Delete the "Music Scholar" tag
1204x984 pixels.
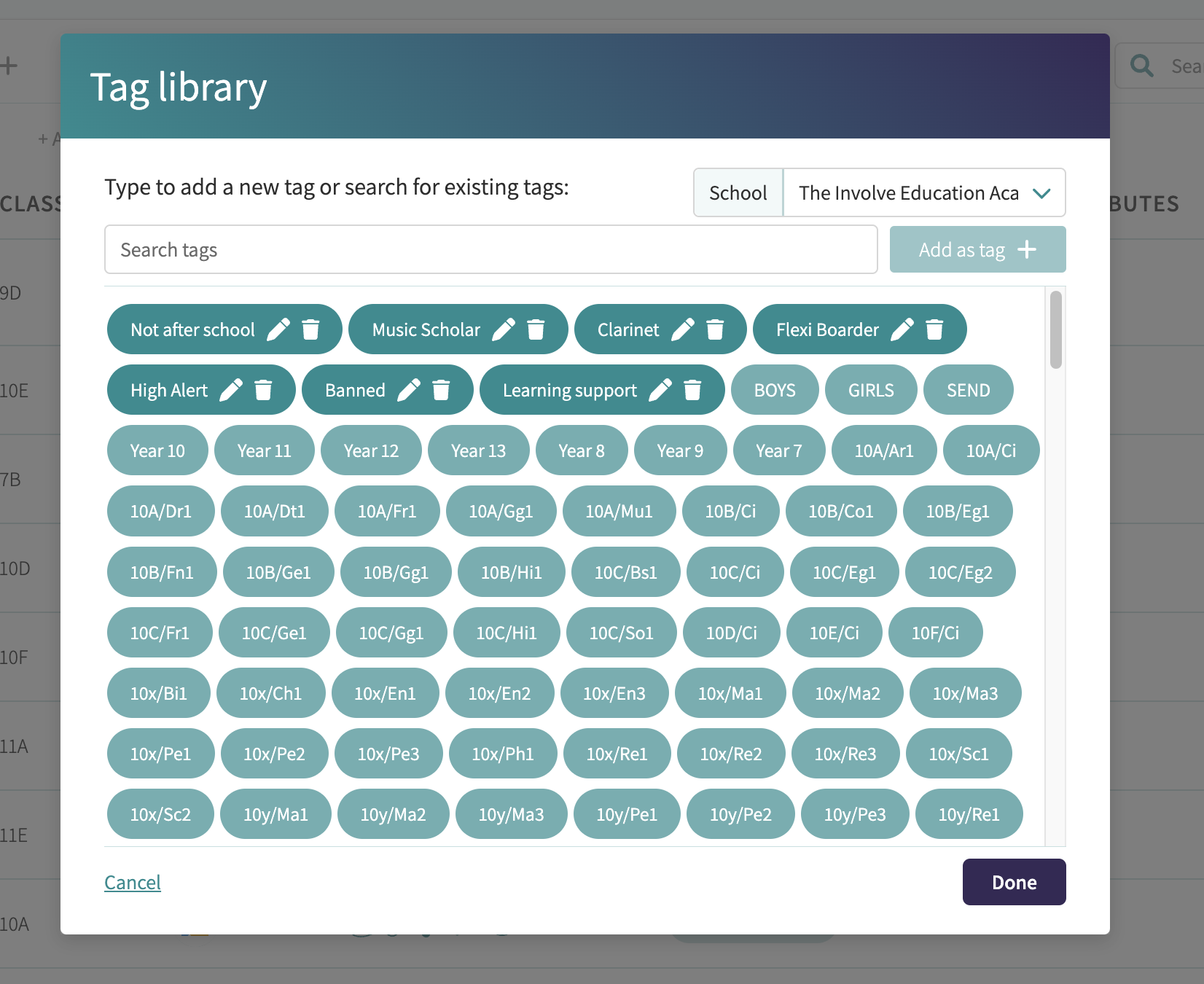537,329
